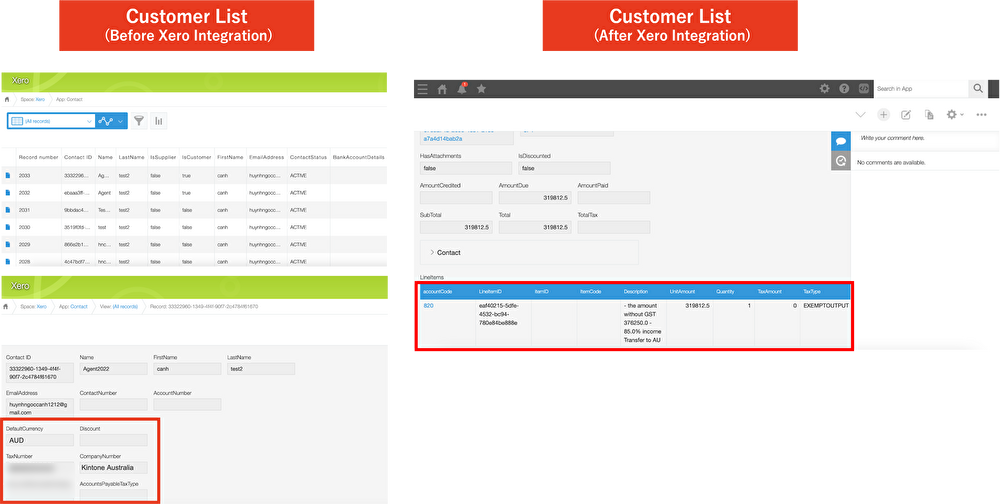Click the table view icon in view selector

click(x=17, y=121)
